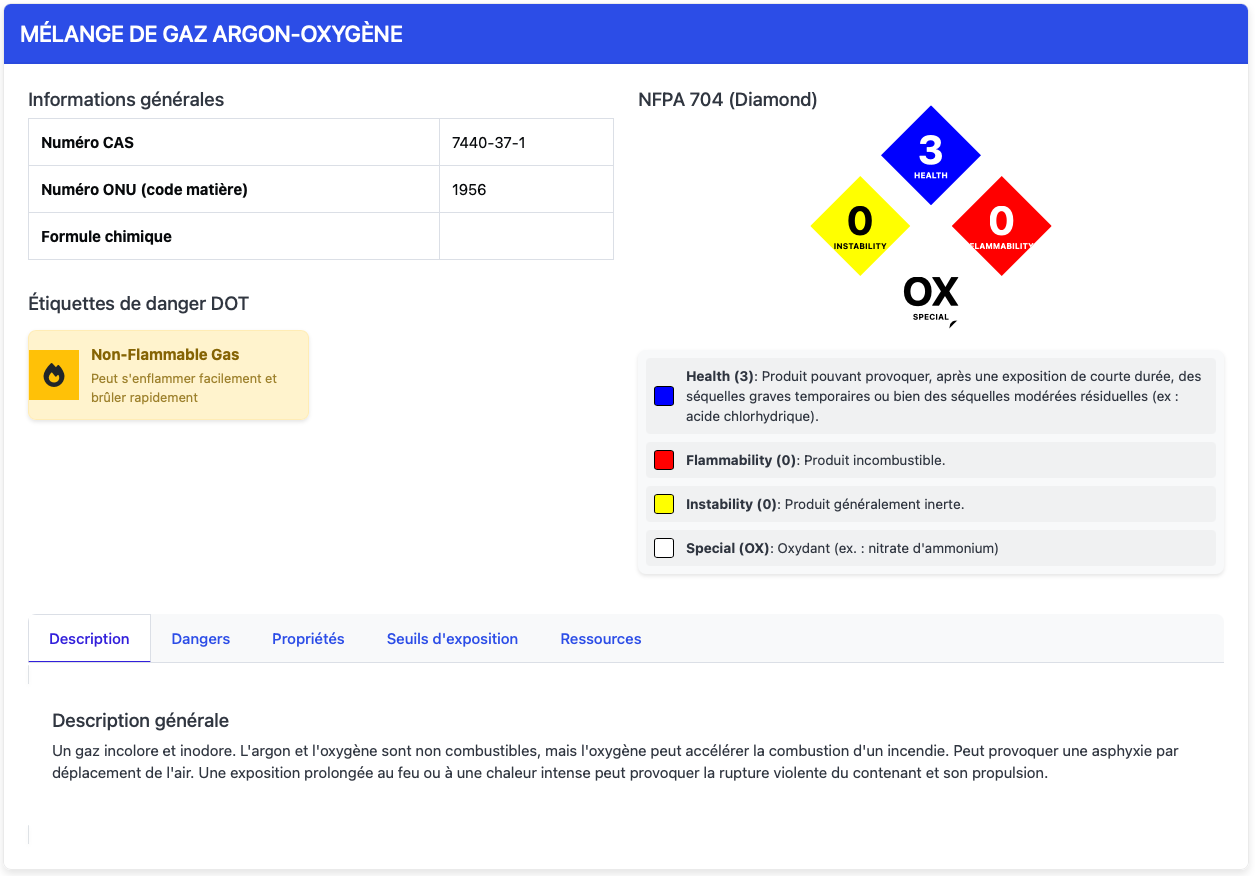Go to the Ressources tab
The image size is (1255, 876).
point(601,639)
